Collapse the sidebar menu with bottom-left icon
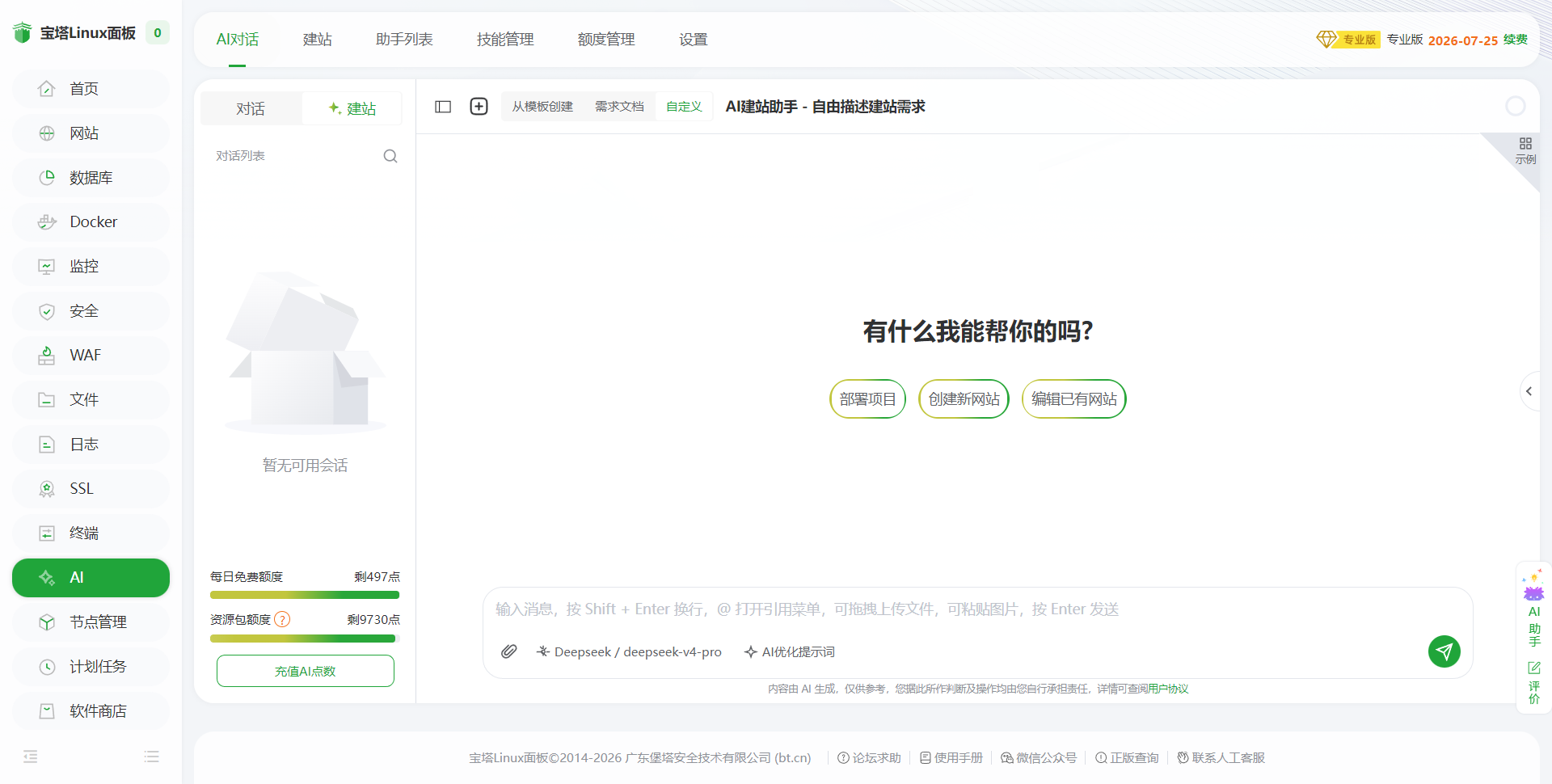 pos(31,757)
